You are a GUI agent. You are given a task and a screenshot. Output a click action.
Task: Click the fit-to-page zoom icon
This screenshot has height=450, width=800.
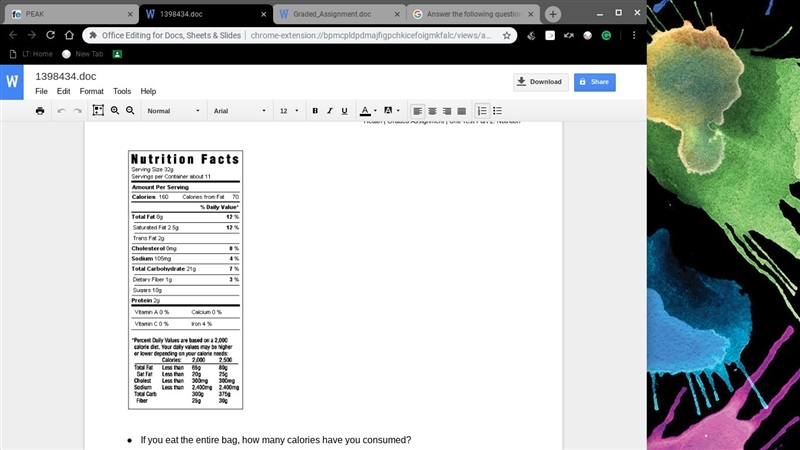tap(98, 110)
